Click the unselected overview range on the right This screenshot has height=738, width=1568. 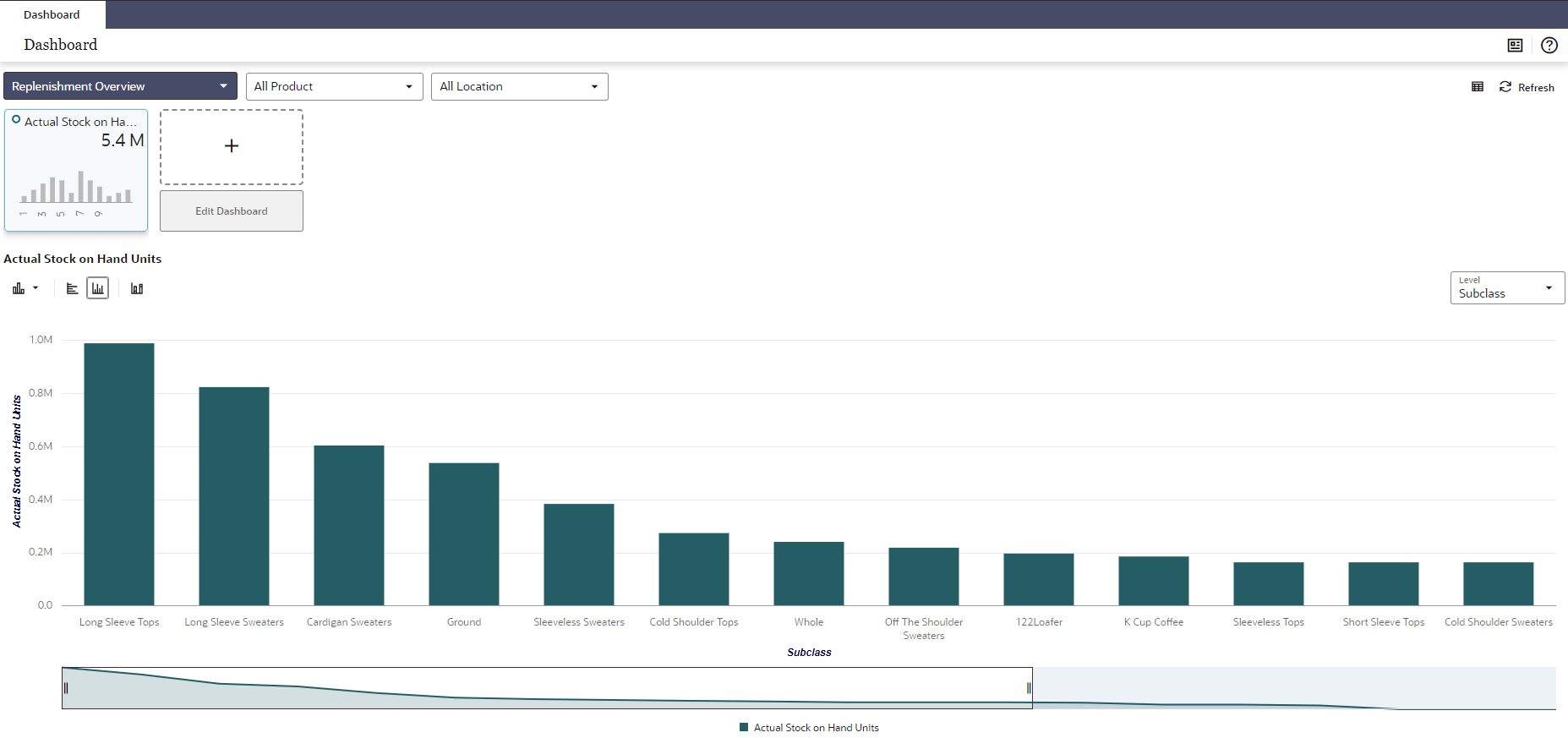(1294, 688)
